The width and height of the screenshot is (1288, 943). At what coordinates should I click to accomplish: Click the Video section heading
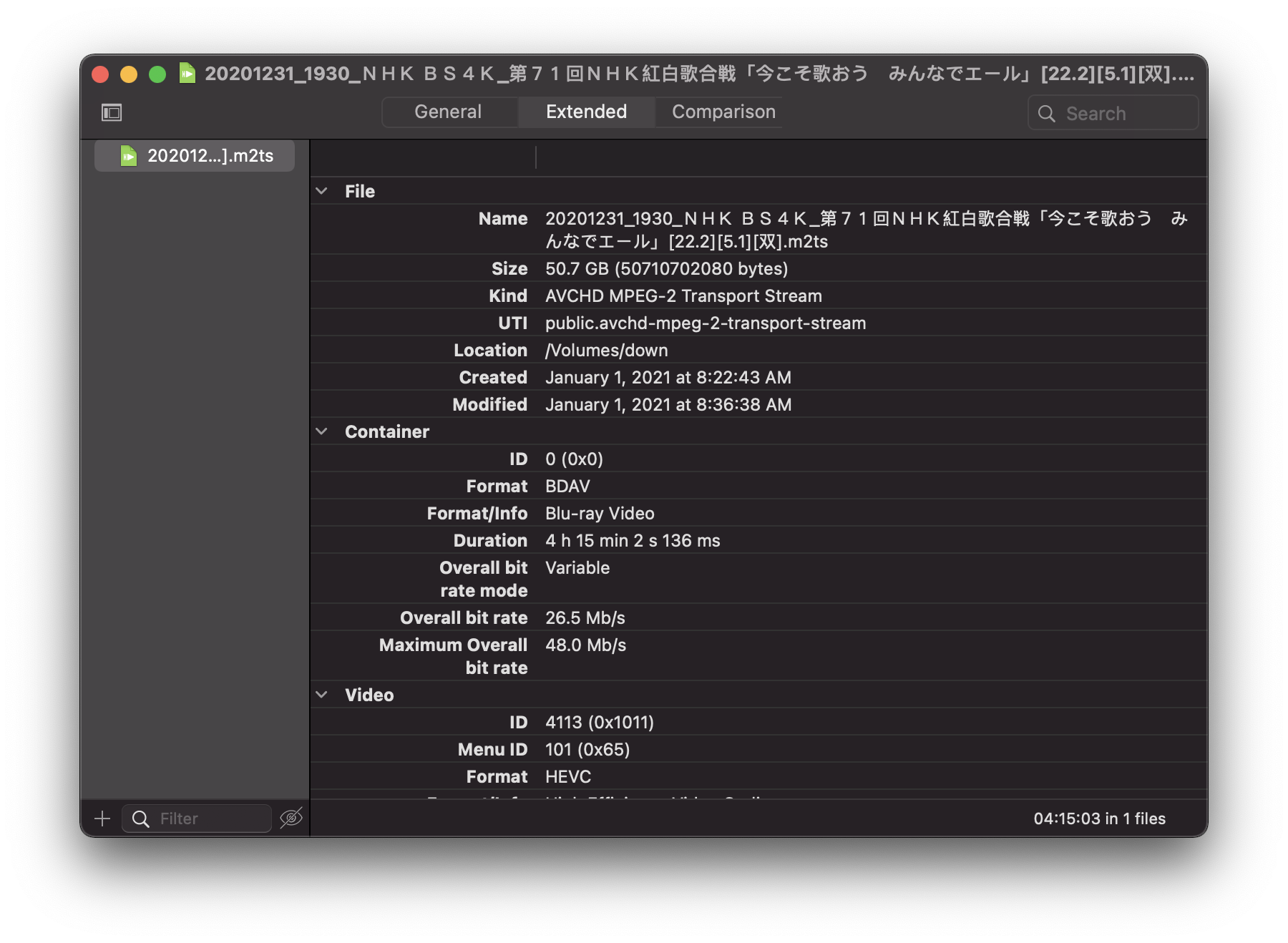(369, 695)
